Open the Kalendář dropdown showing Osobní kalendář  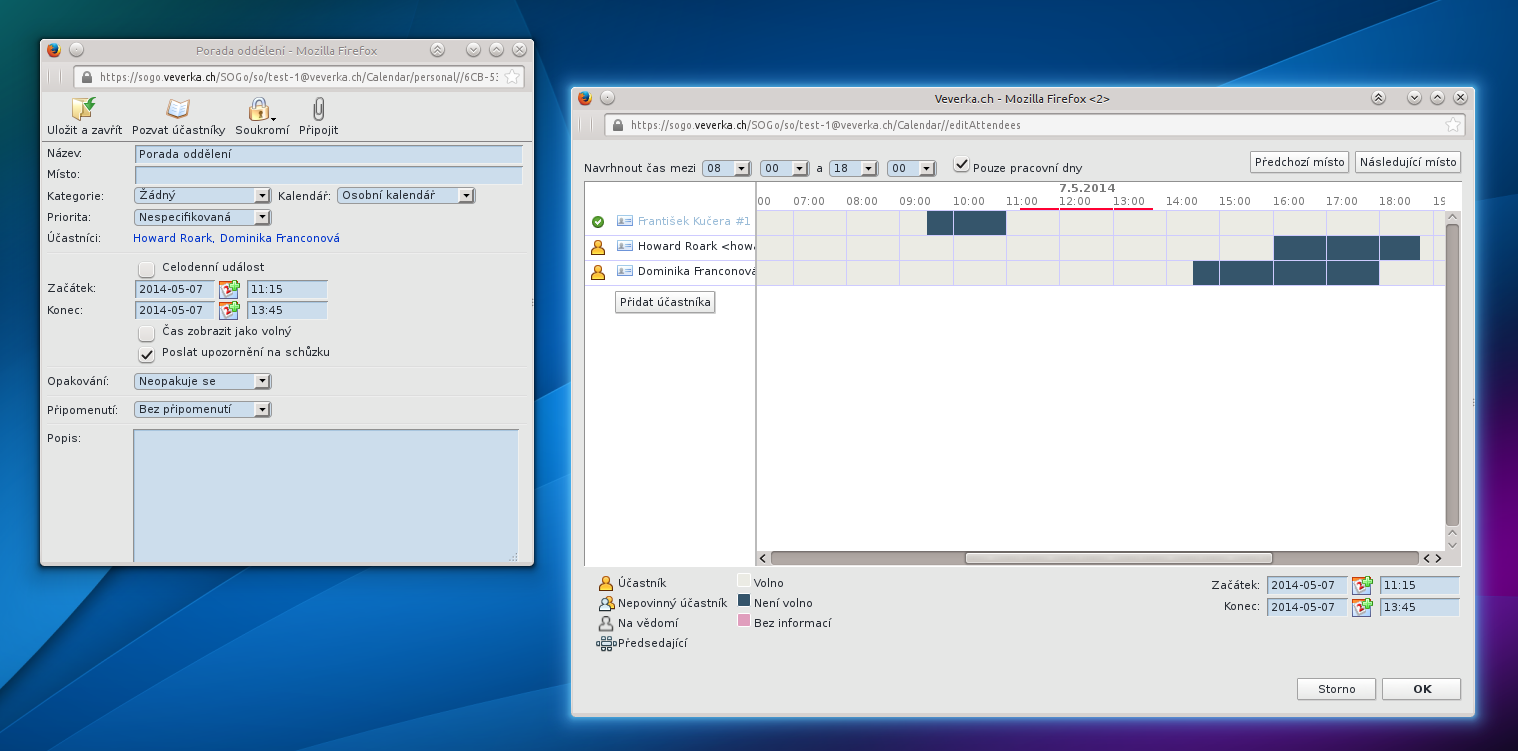point(406,196)
